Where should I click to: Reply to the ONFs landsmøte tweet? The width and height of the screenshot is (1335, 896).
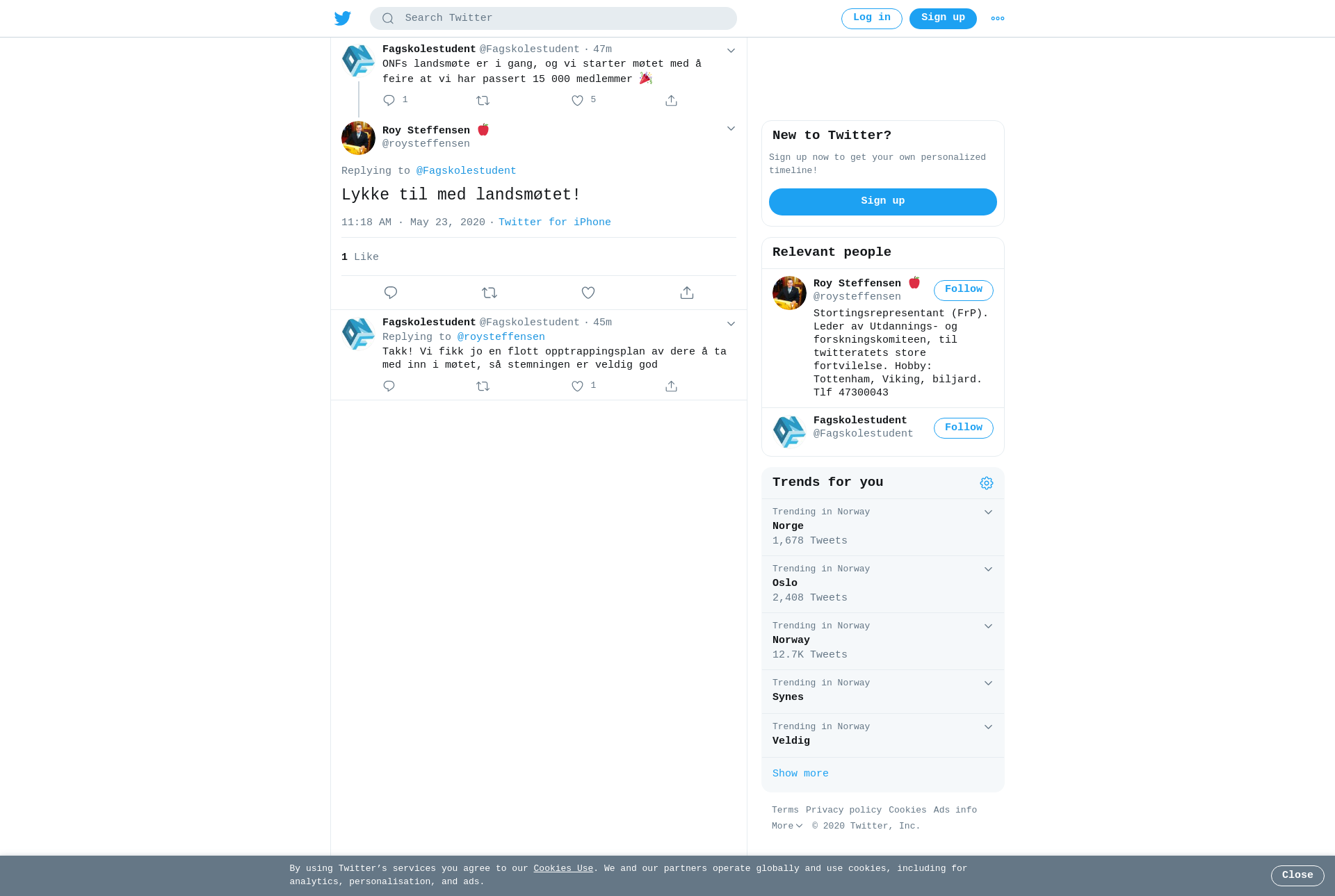point(389,101)
